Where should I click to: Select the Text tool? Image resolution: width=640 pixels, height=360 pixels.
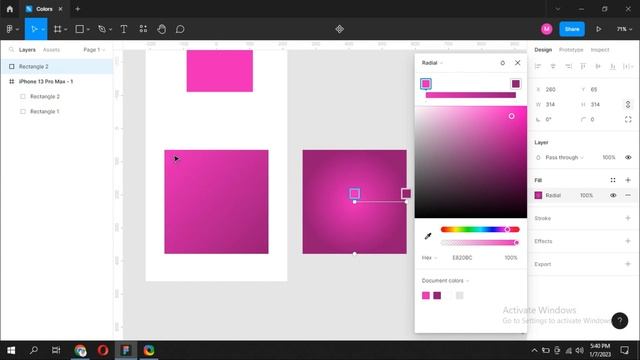(124, 29)
